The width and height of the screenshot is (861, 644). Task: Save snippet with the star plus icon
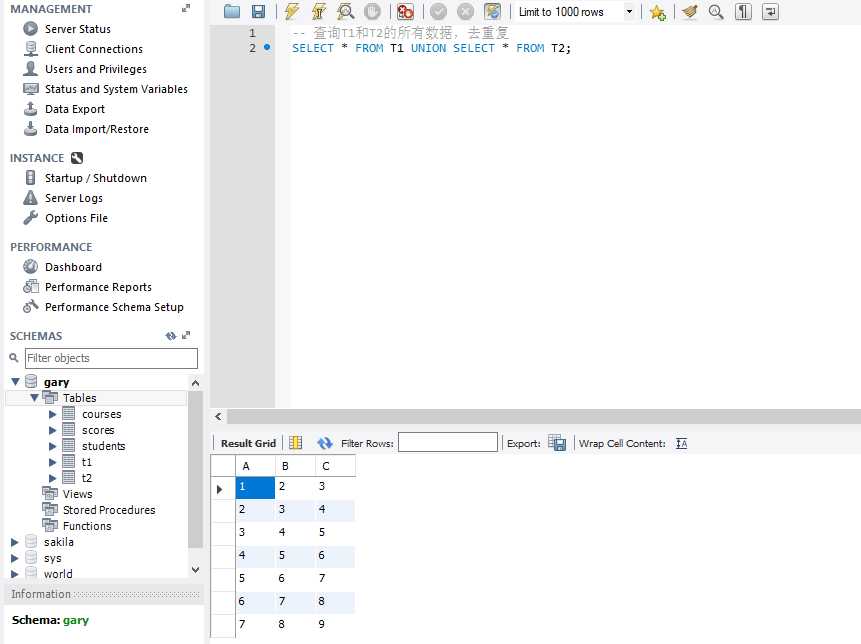(x=657, y=12)
